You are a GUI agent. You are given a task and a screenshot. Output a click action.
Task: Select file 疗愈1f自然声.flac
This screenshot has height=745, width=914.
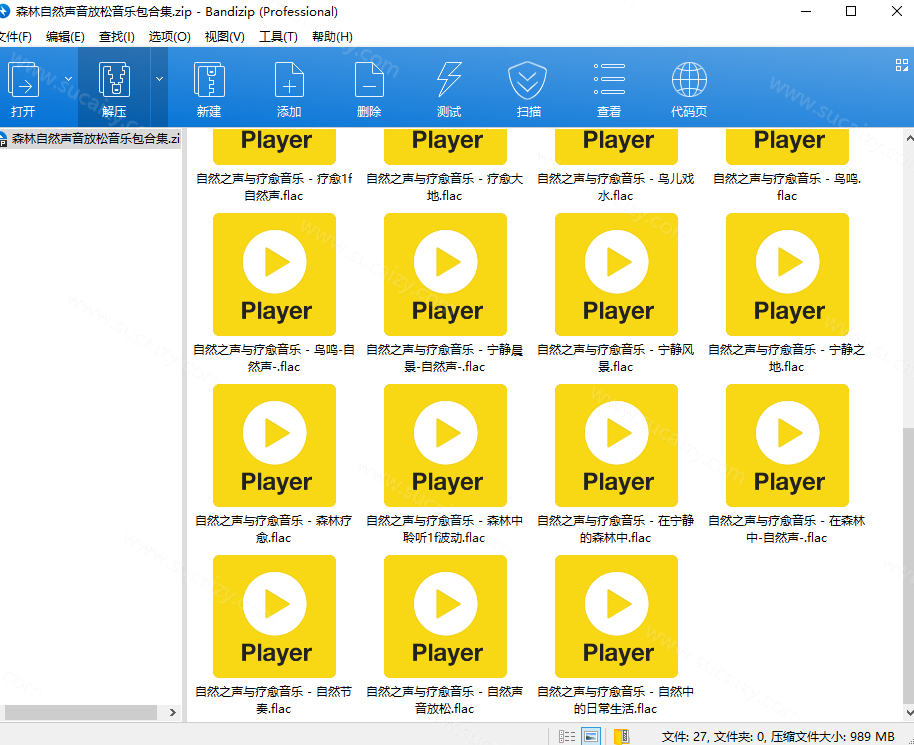(x=274, y=166)
